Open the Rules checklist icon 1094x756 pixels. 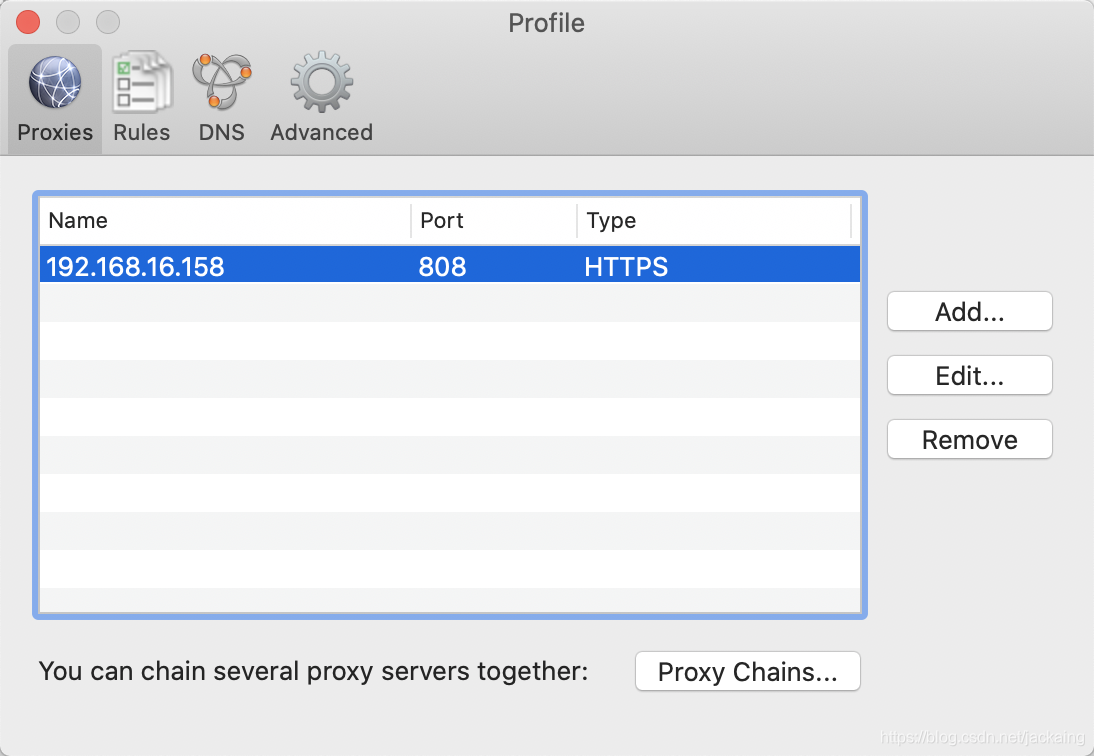click(142, 81)
